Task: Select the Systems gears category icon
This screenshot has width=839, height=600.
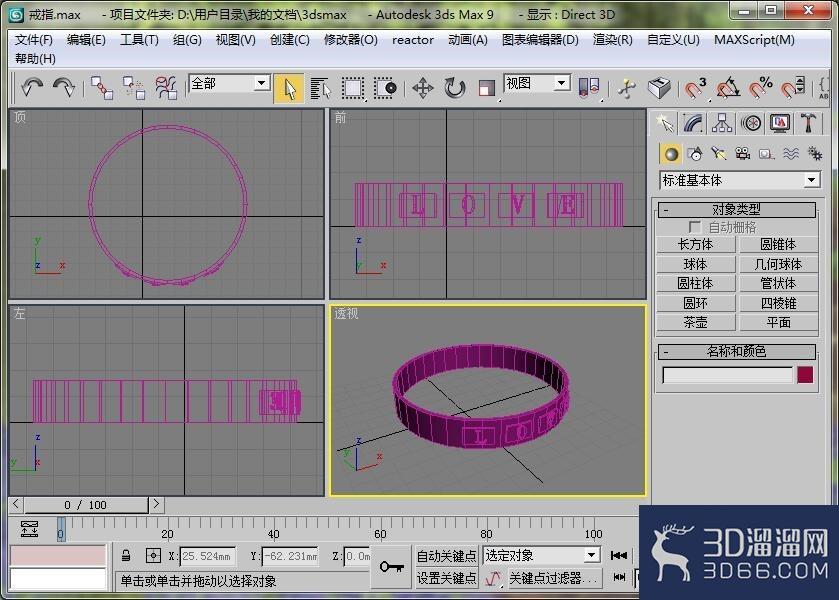Action: pyautogui.click(x=815, y=154)
